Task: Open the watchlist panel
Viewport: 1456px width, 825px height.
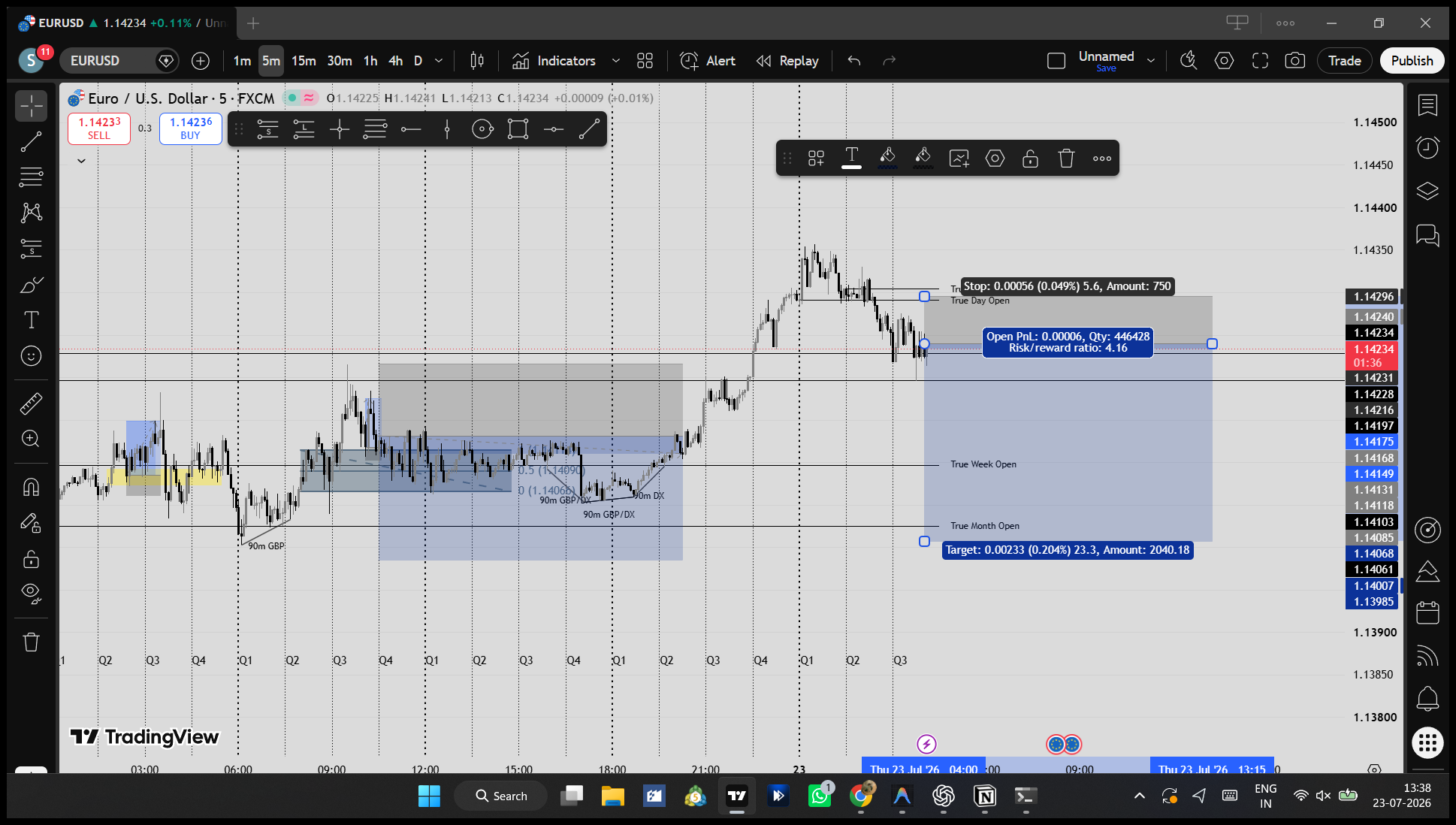Action: pos(1427,105)
